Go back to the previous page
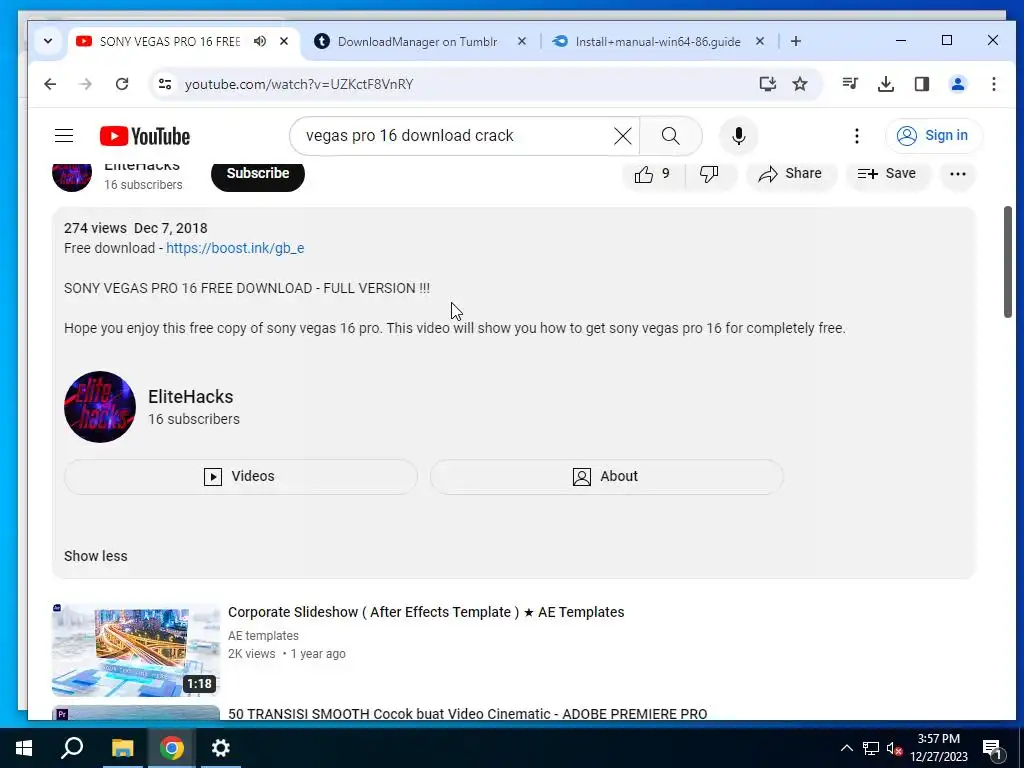 tap(50, 84)
